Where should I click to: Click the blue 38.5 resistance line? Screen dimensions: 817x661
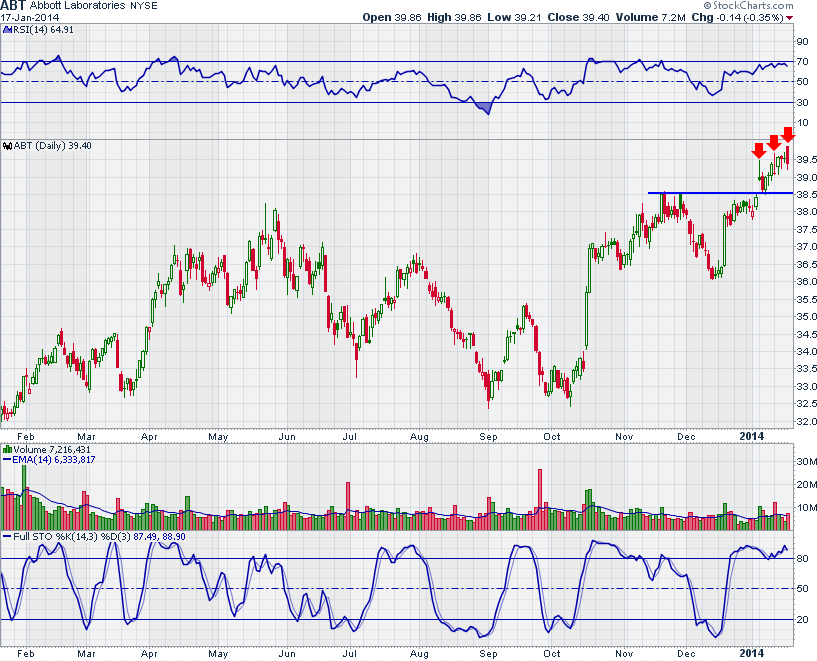click(x=720, y=193)
